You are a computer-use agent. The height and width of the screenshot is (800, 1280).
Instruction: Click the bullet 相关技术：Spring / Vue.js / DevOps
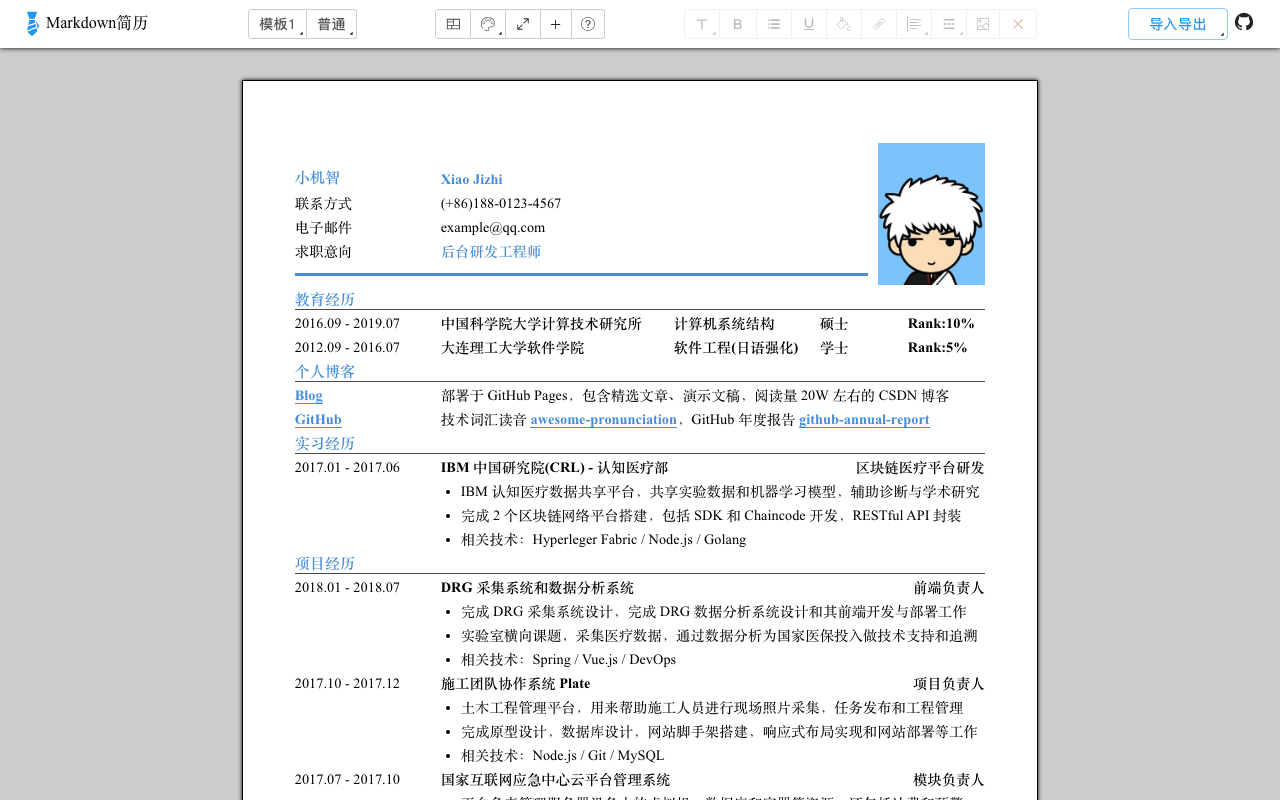point(568,660)
